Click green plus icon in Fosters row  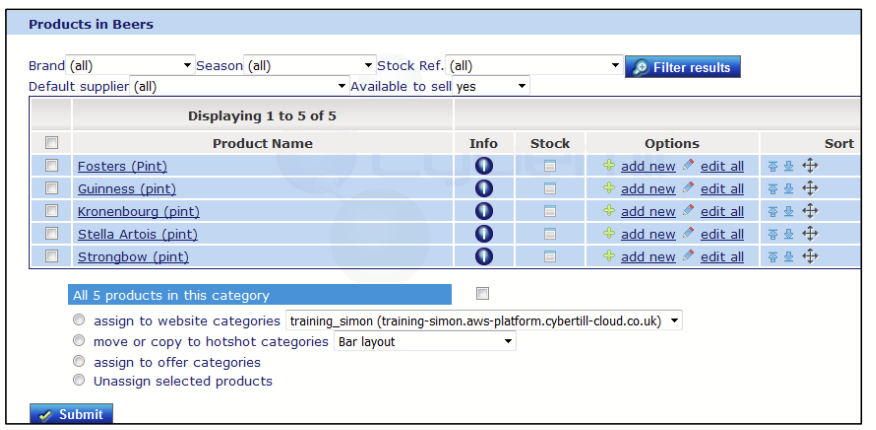(x=609, y=165)
